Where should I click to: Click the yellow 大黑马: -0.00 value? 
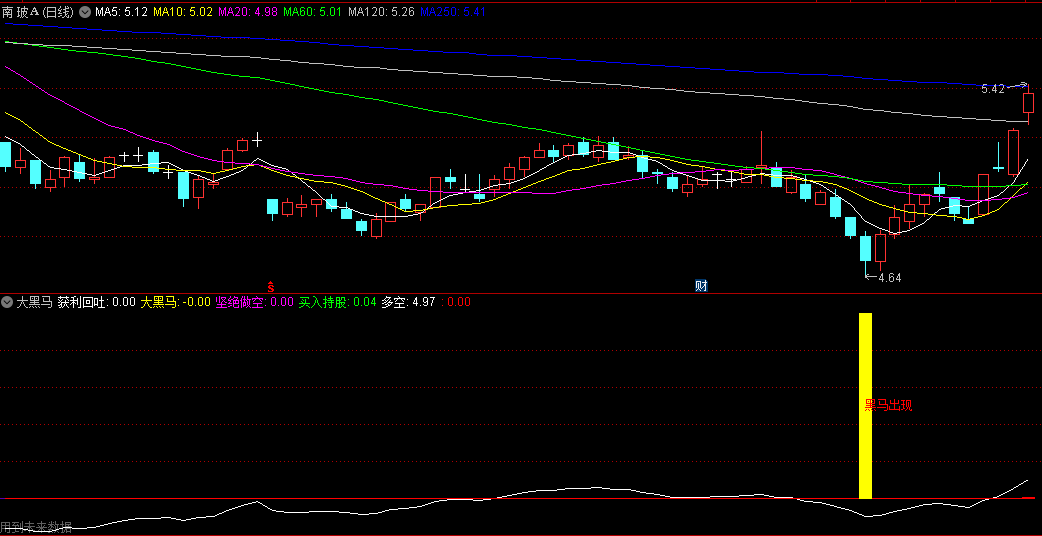click(175, 302)
